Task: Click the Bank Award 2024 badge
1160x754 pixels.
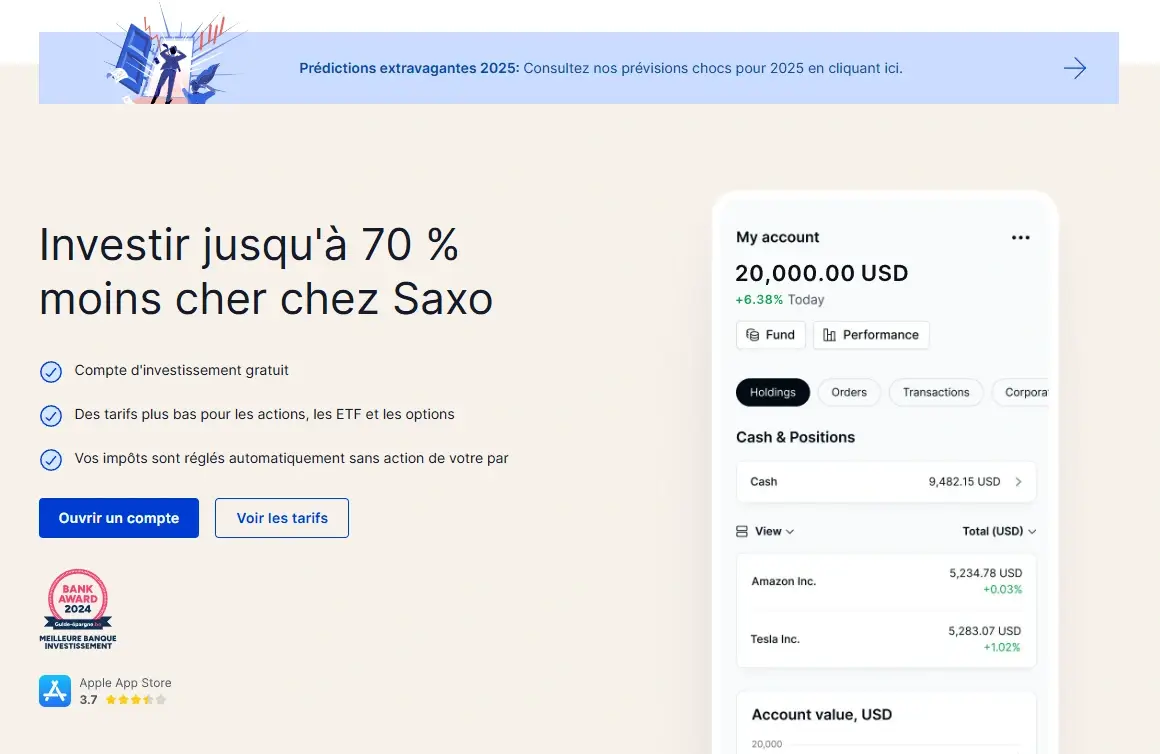Action: (78, 610)
